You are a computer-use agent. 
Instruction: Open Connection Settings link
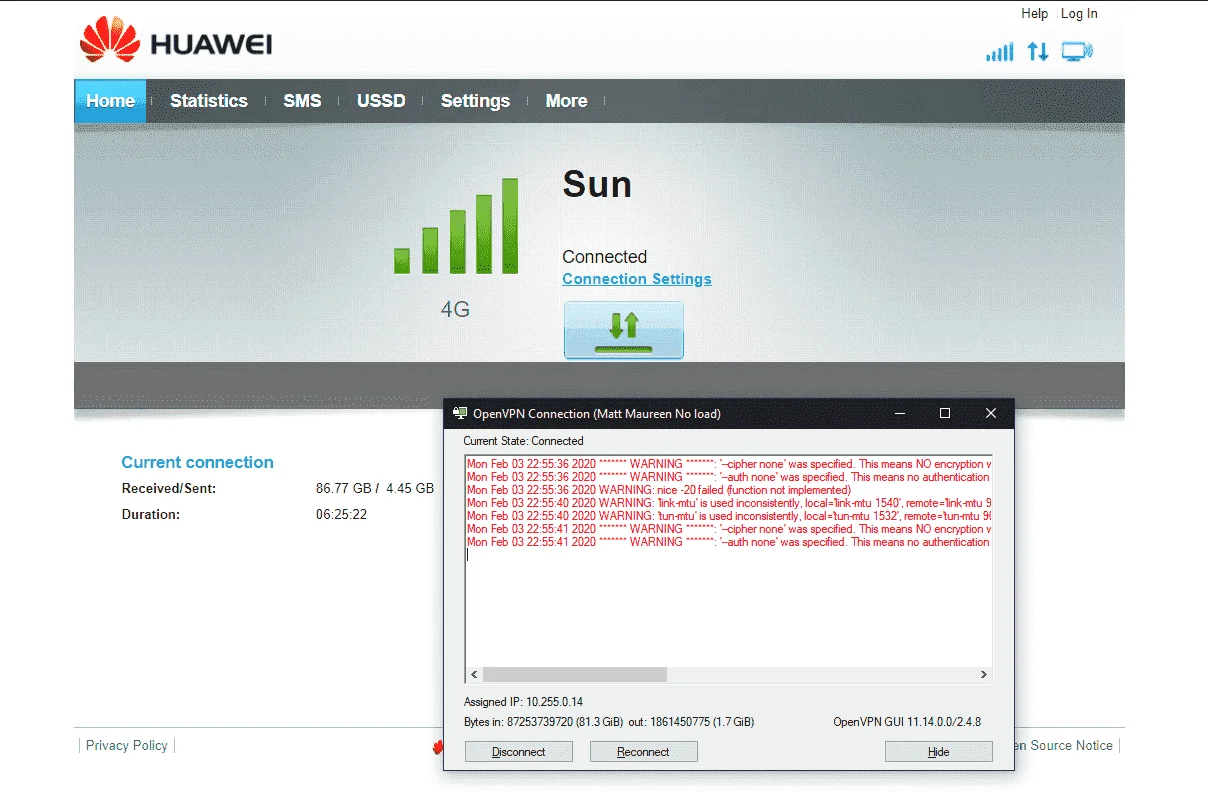(637, 279)
